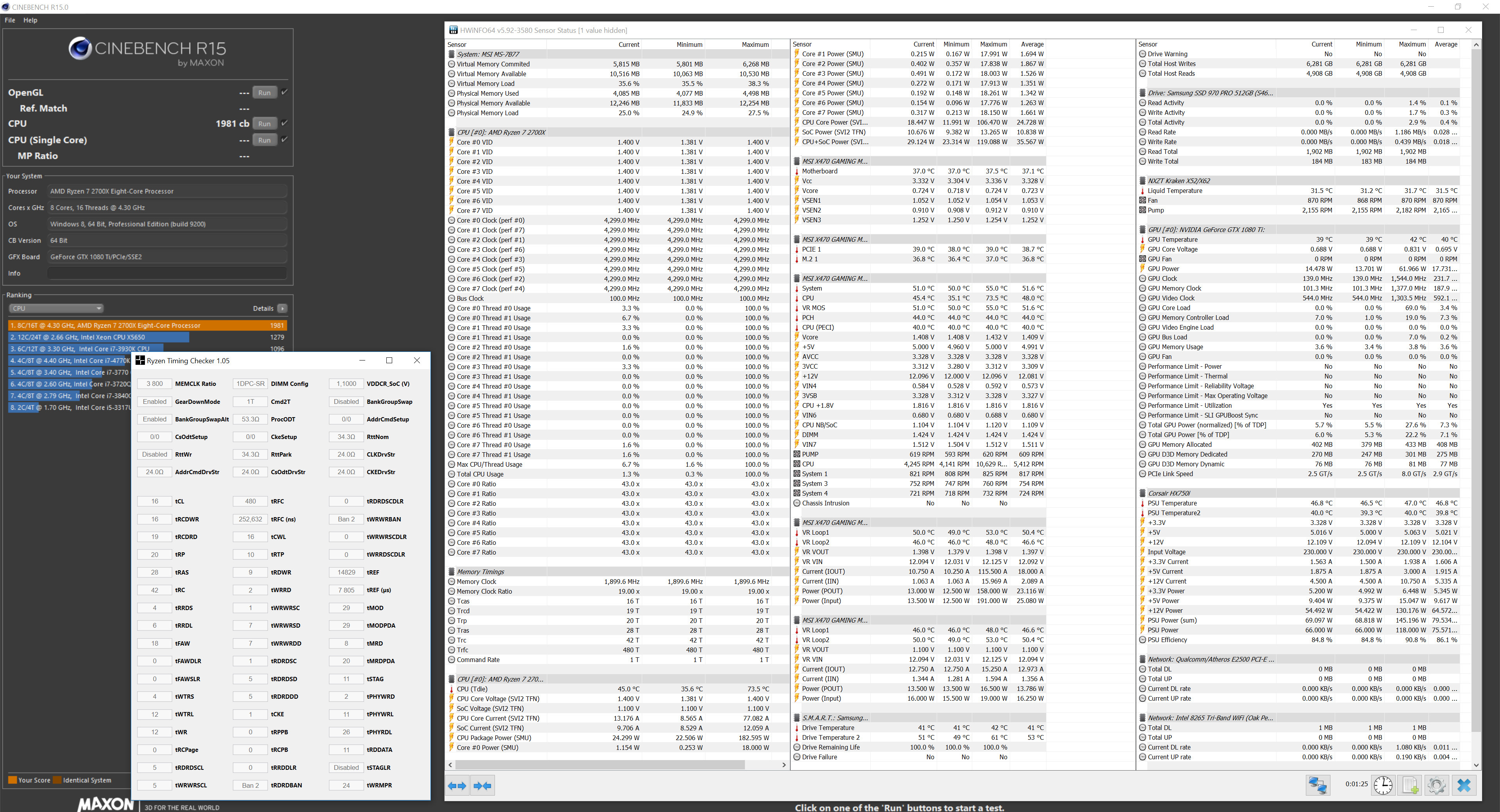Screen dimensions: 1500x812
Task: Open HWiNFO settings gear icon
Action: 1437,785
